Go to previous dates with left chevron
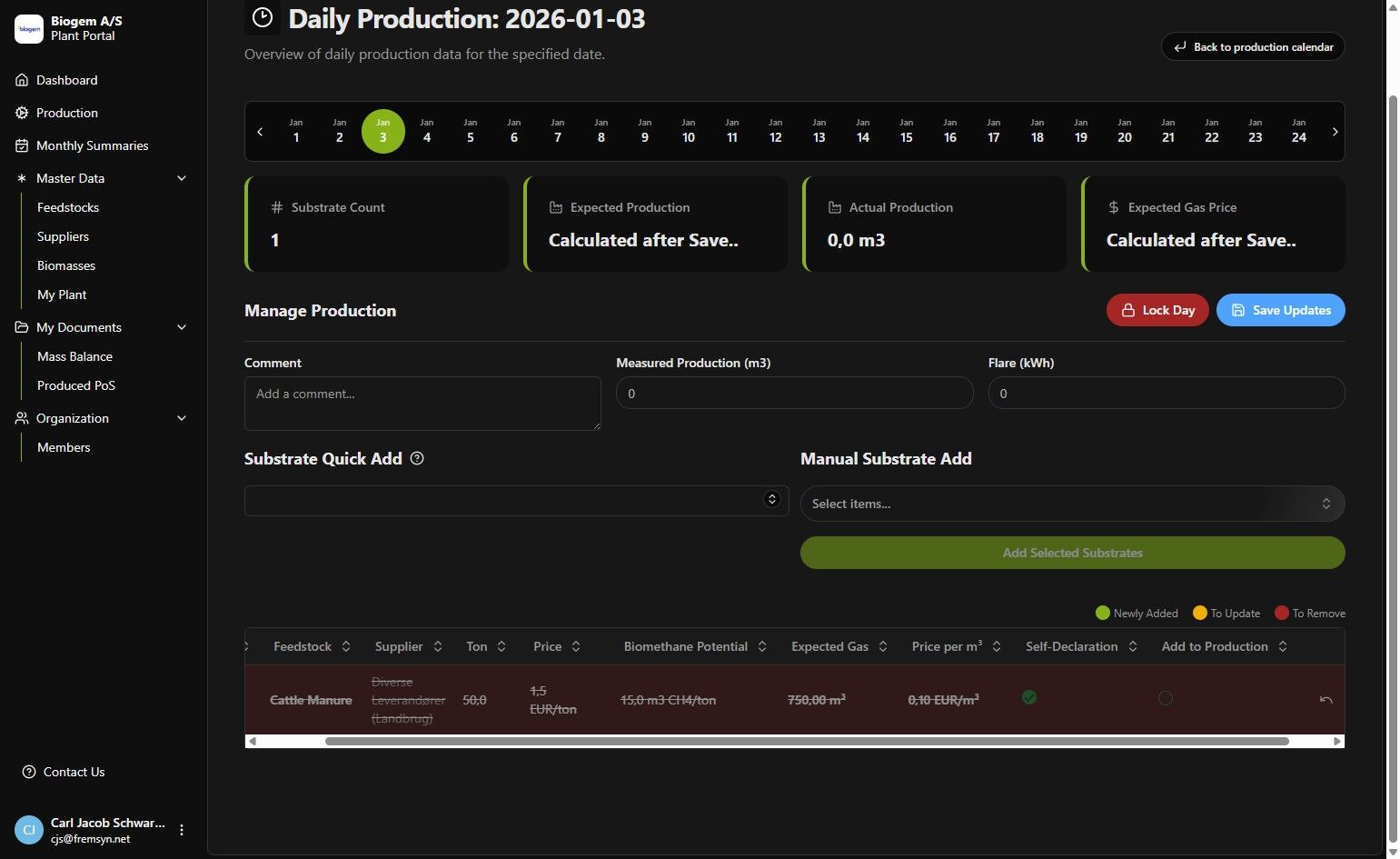 click(x=260, y=132)
